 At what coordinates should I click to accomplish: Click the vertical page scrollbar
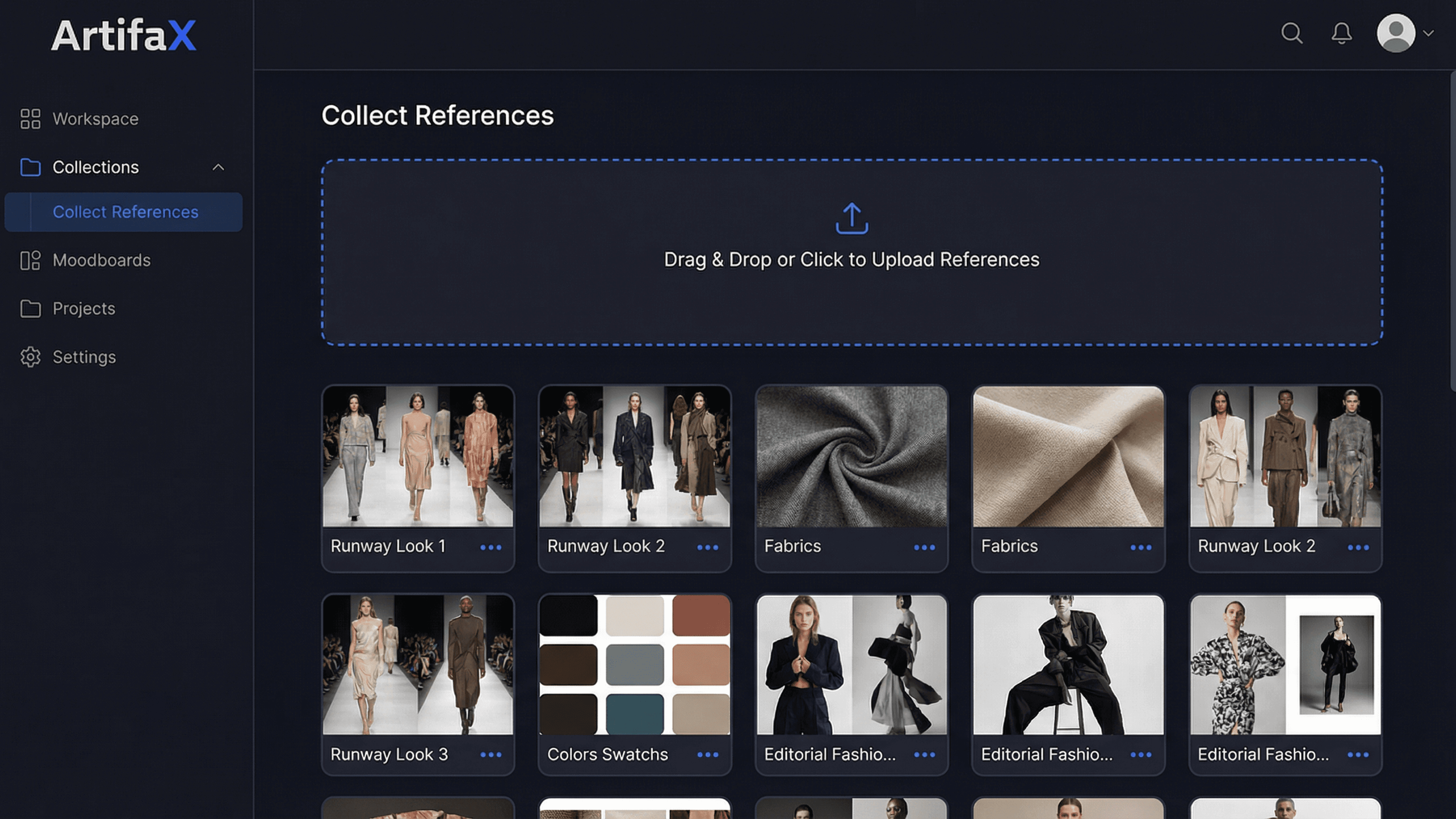[1452, 232]
